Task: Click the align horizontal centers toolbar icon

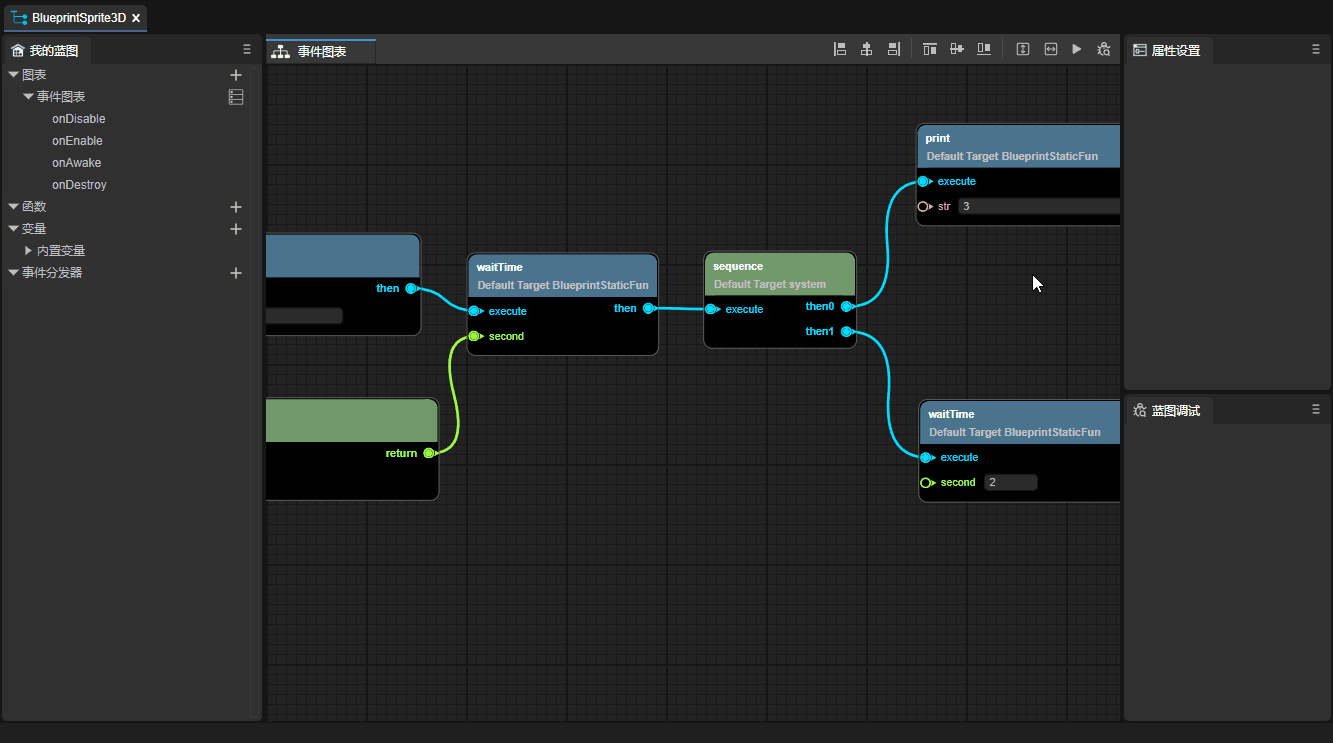Action: [x=867, y=49]
